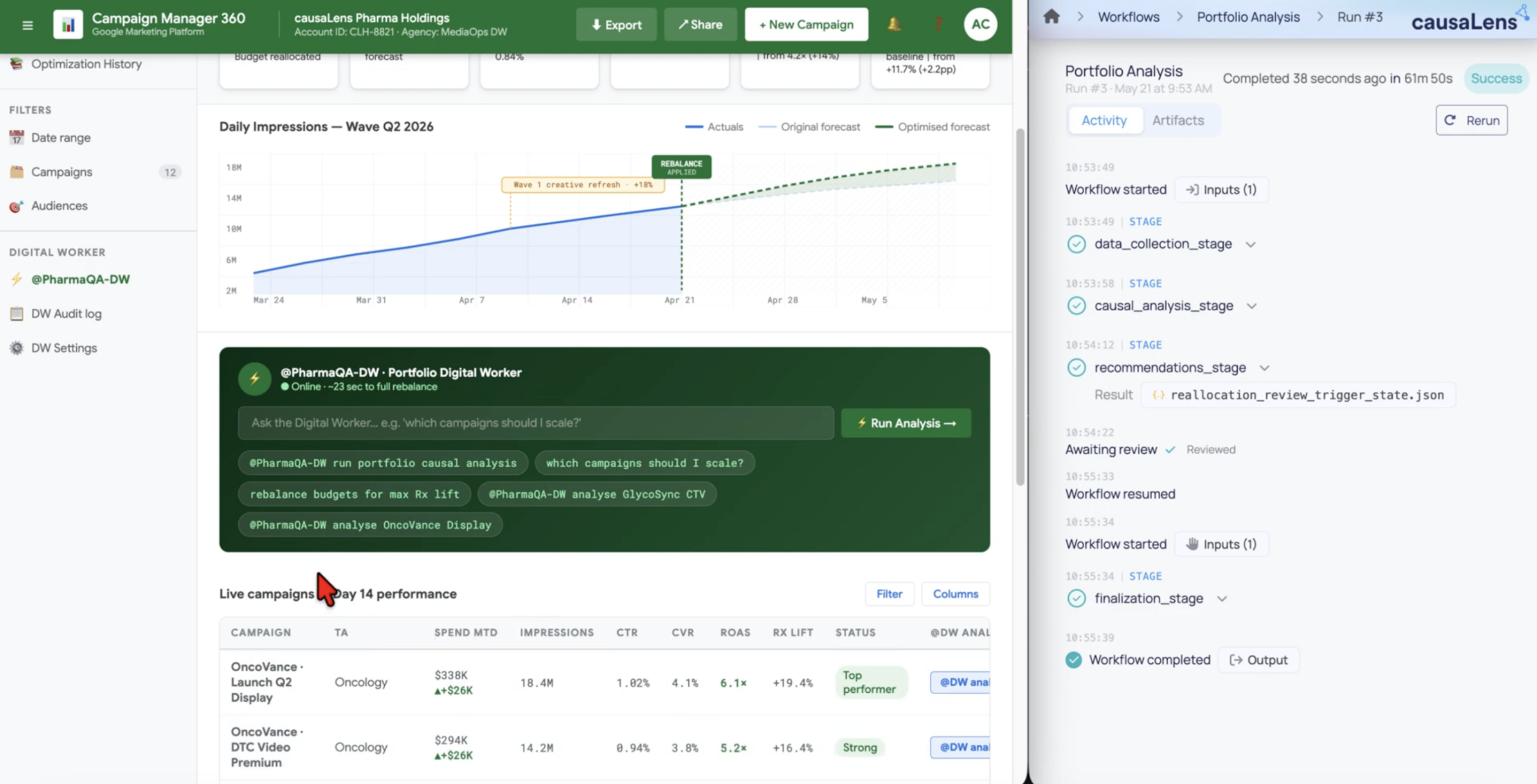The width and height of the screenshot is (1537, 784).
Task: Switch to the Artifacts tab
Action: pyautogui.click(x=1178, y=121)
